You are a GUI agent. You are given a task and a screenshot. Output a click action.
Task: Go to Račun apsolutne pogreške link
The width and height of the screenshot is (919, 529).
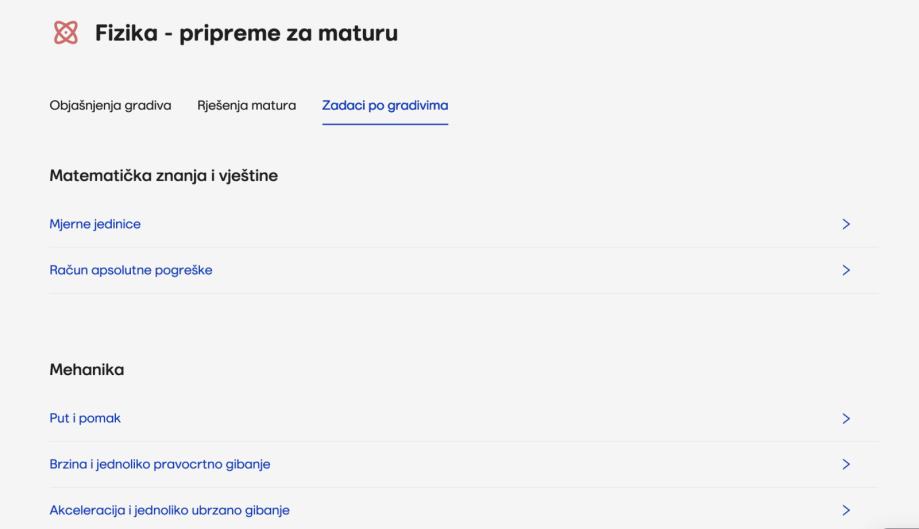tap(131, 270)
